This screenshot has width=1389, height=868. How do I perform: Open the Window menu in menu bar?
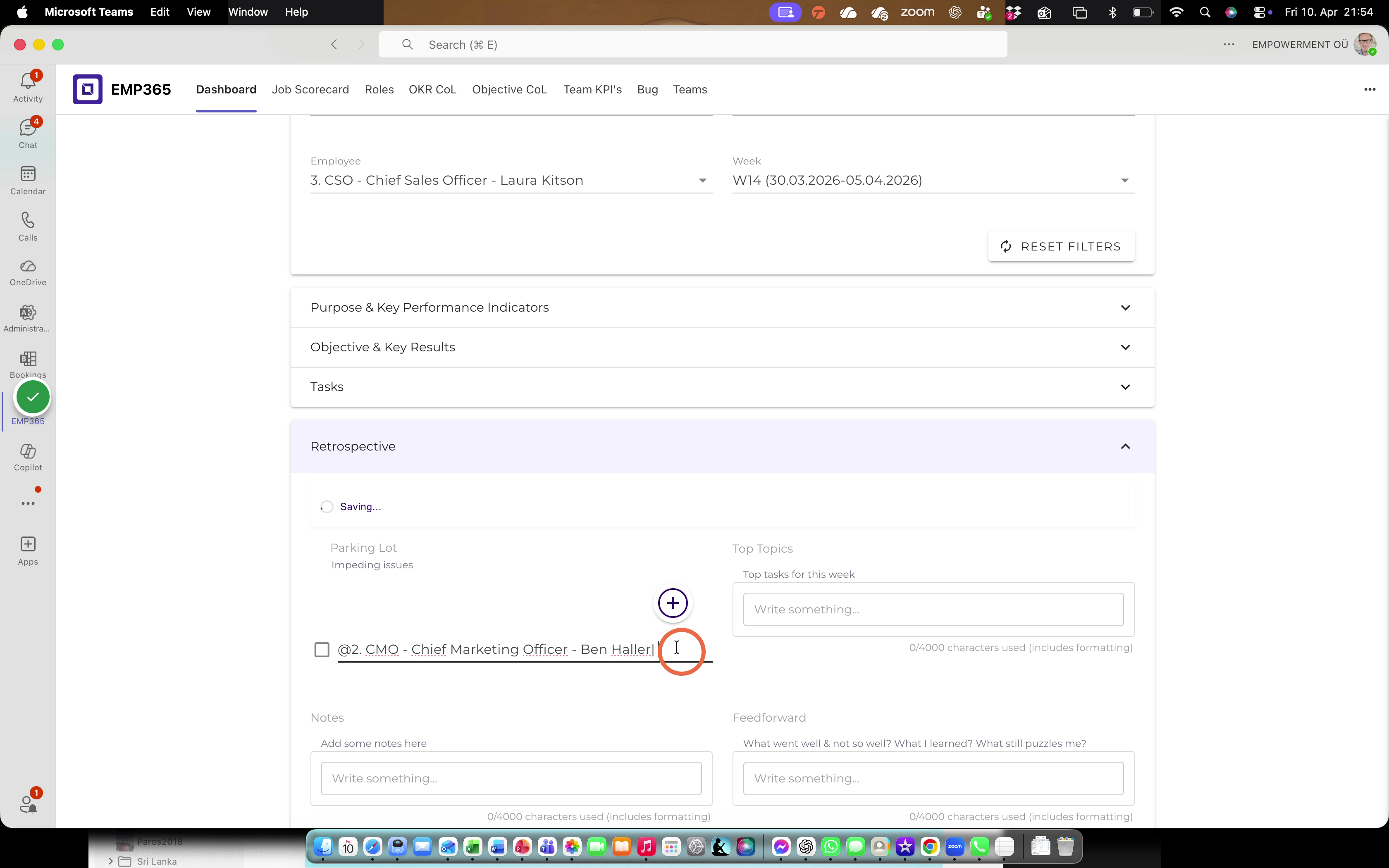[x=248, y=12]
